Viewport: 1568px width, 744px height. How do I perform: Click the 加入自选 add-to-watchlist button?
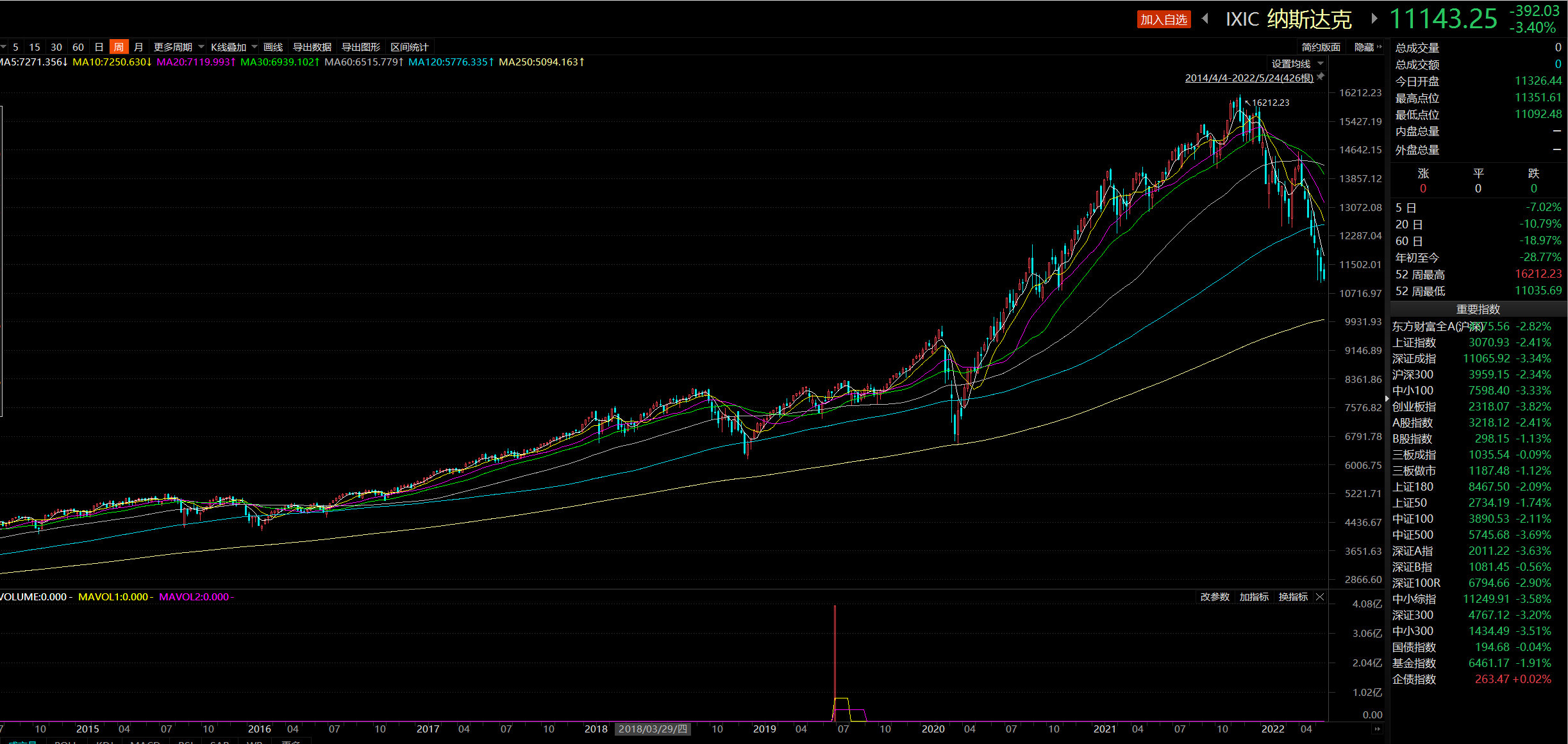click(1163, 20)
